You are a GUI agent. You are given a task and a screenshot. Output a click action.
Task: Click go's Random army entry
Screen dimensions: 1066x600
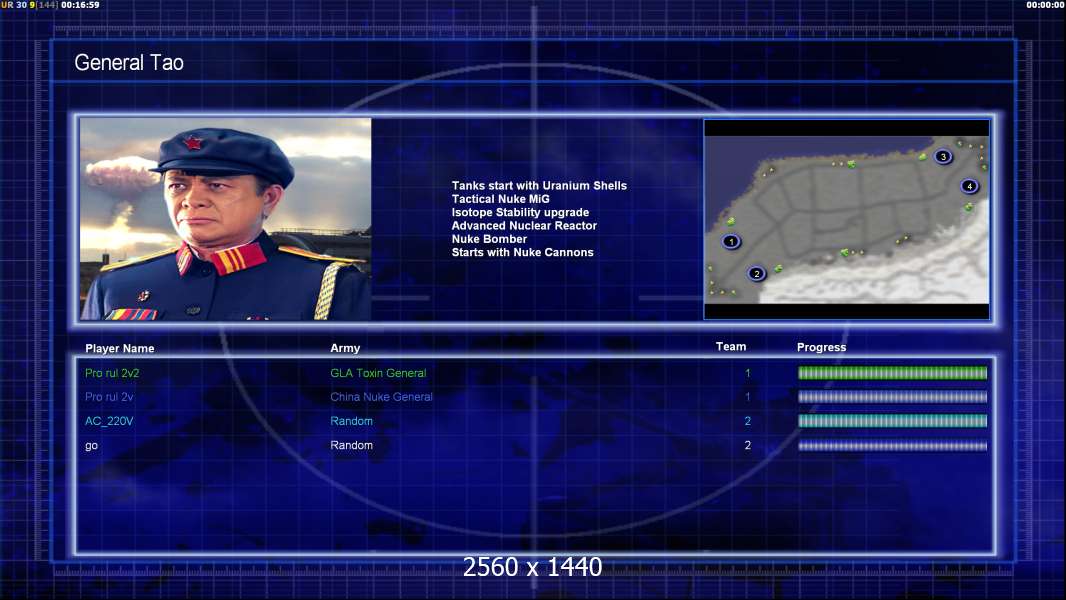pyautogui.click(x=351, y=445)
